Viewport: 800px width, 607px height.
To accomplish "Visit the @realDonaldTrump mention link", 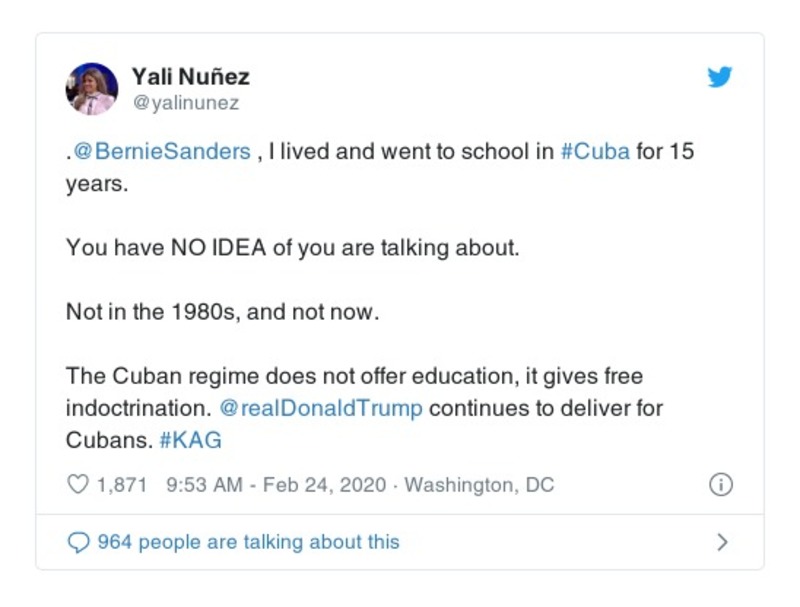I will point(320,409).
